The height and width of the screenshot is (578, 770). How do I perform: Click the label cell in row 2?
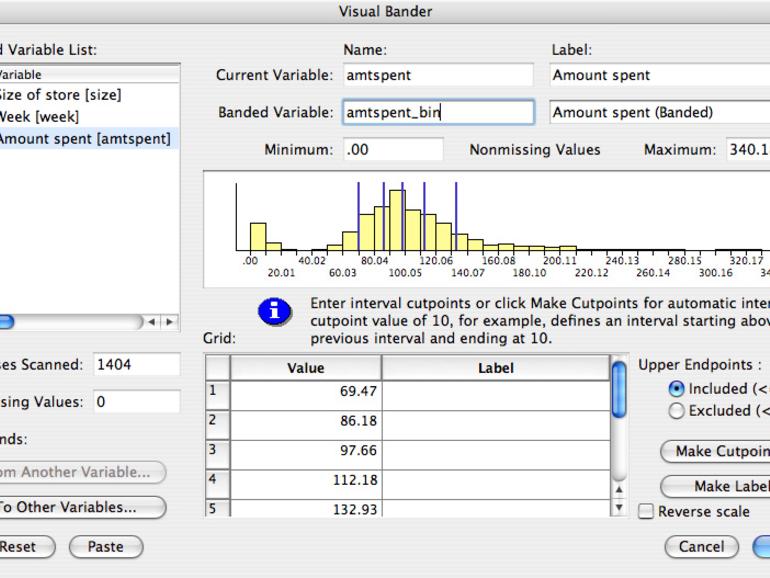[x=496, y=425]
